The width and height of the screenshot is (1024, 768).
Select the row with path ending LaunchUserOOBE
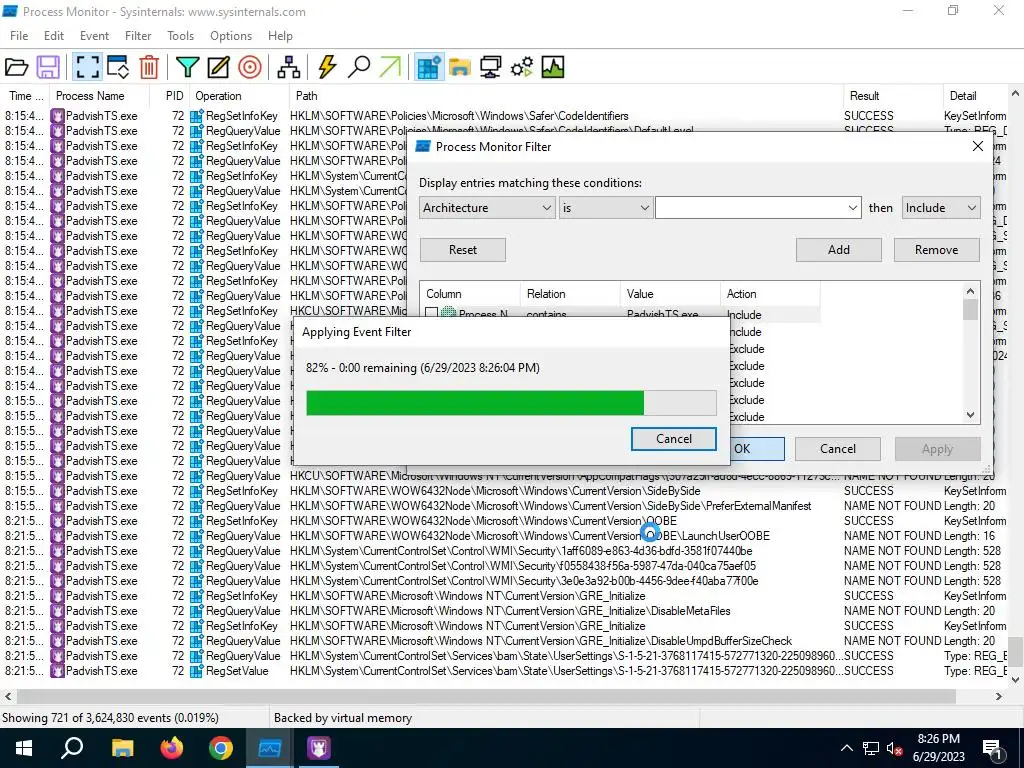click(x=503, y=536)
